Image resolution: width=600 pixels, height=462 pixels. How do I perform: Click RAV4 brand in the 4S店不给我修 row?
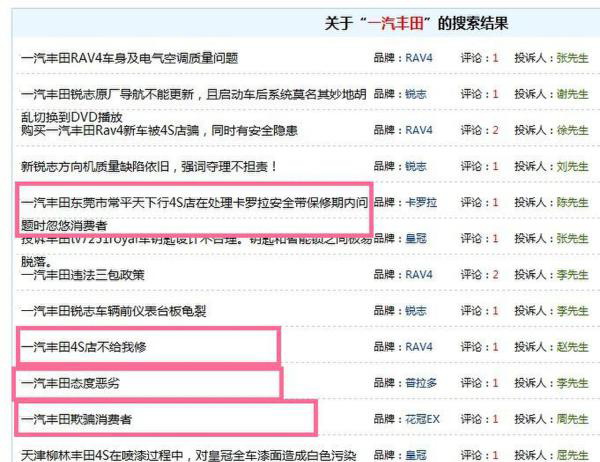pyautogui.click(x=419, y=347)
